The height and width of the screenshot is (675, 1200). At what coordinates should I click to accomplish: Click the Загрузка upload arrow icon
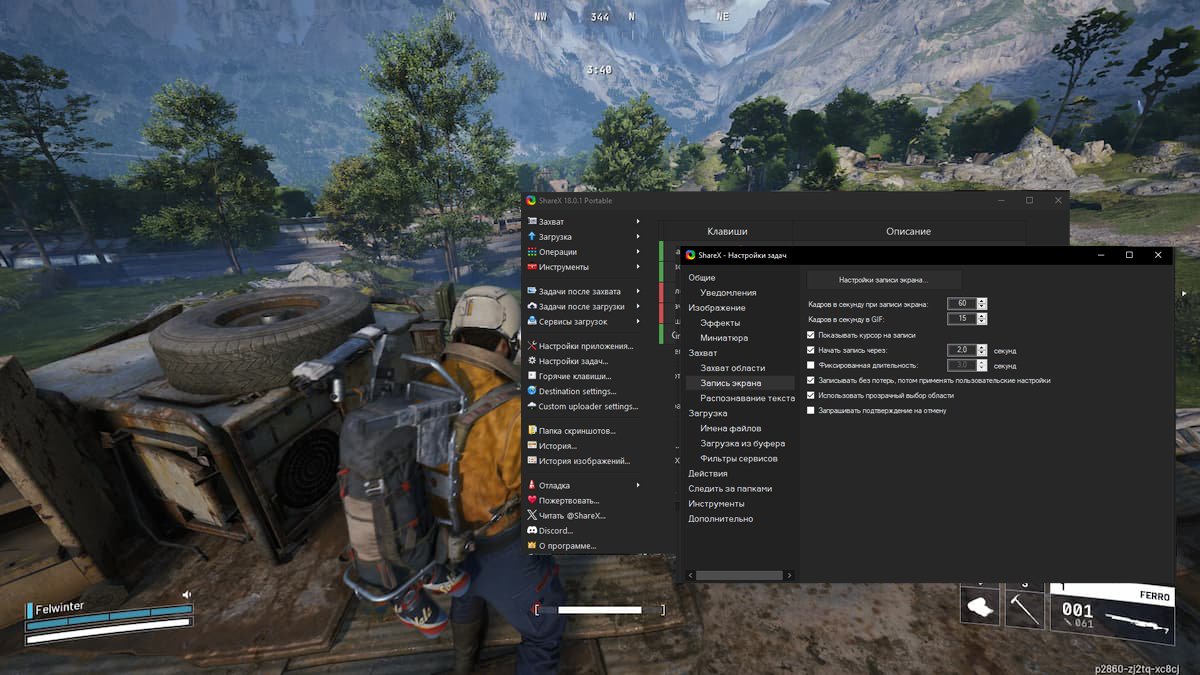[x=532, y=237]
